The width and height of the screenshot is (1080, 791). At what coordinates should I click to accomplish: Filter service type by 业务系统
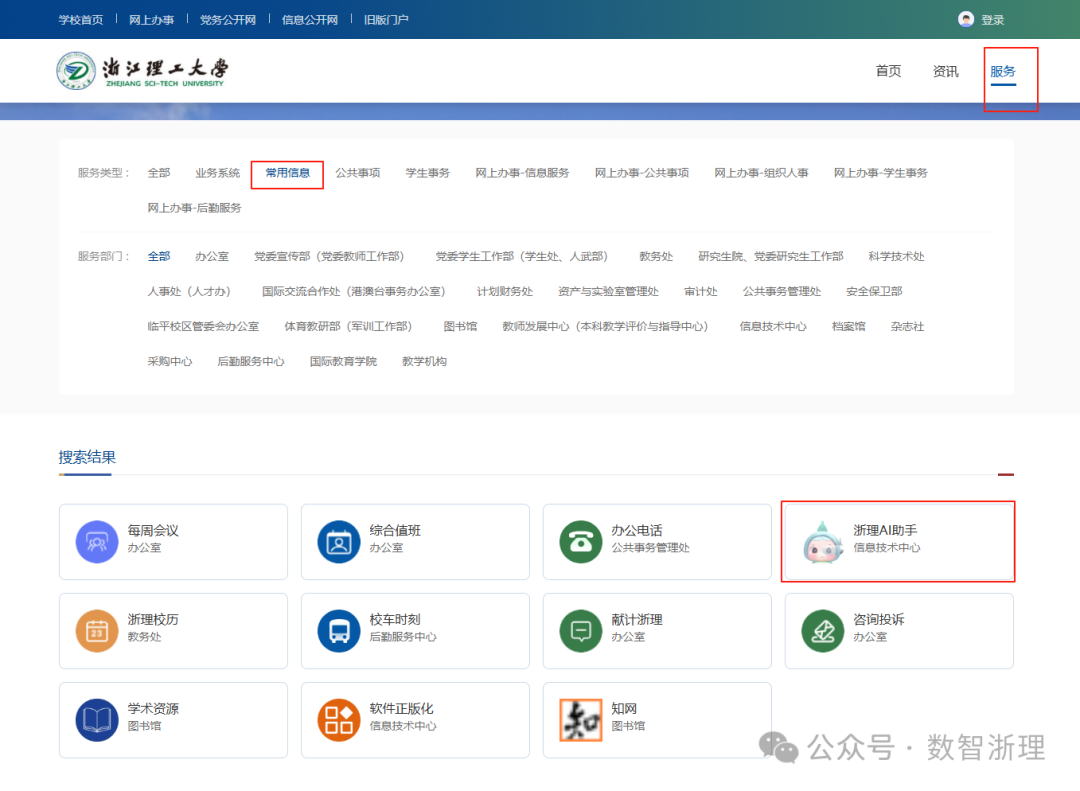pos(217,173)
